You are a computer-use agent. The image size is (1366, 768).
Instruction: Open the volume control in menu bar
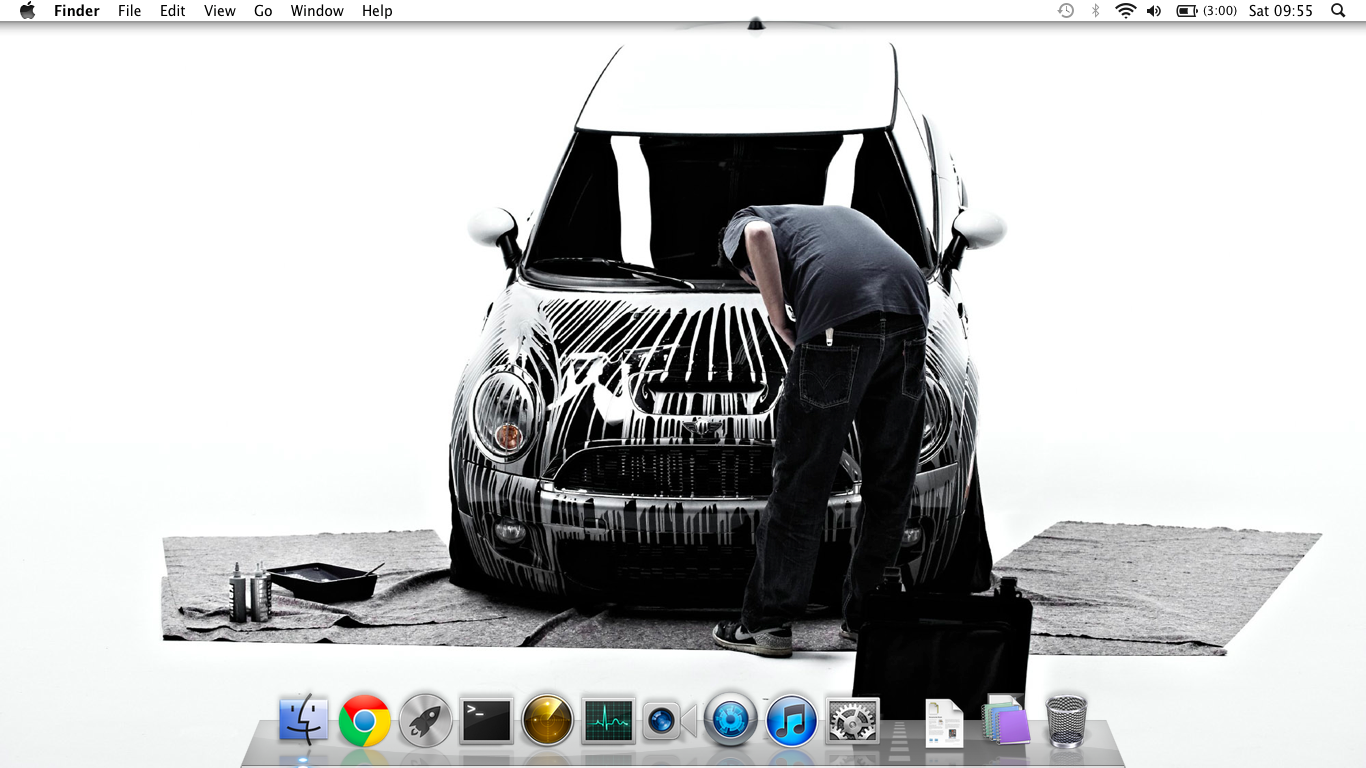point(1154,11)
